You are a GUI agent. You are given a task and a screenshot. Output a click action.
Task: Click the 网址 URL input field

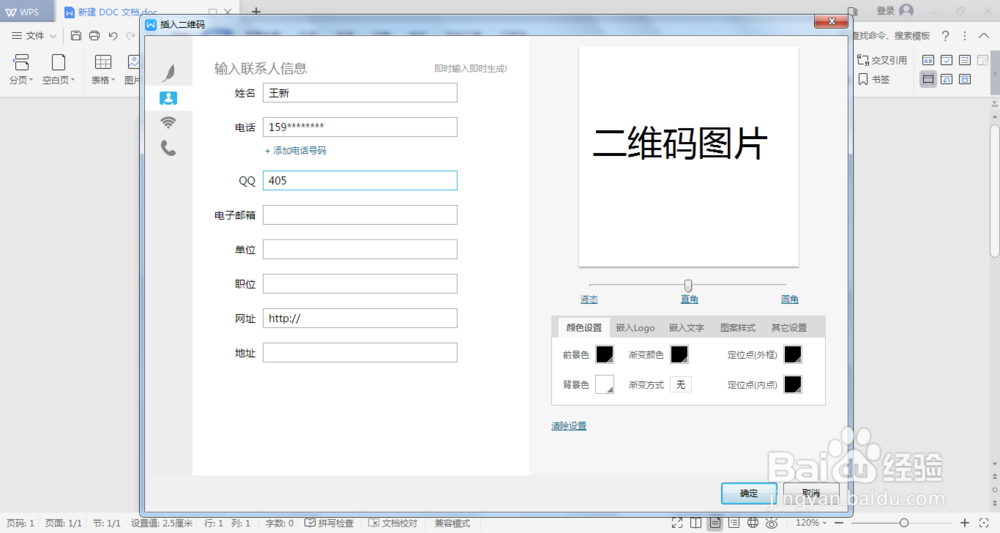click(360, 318)
